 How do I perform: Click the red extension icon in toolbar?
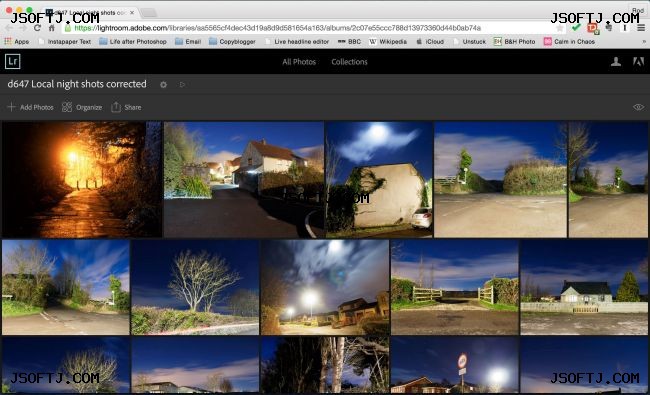[x=592, y=28]
